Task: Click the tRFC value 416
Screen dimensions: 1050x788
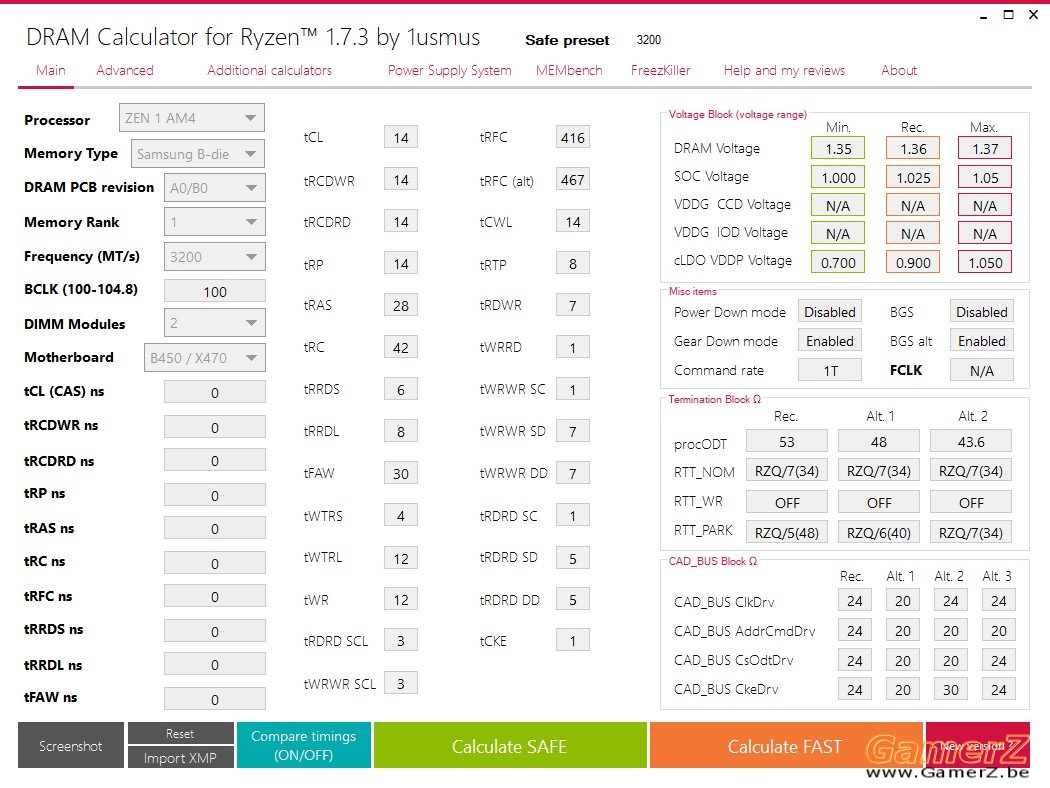Action: pyautogui.click(x=573, y=137)
